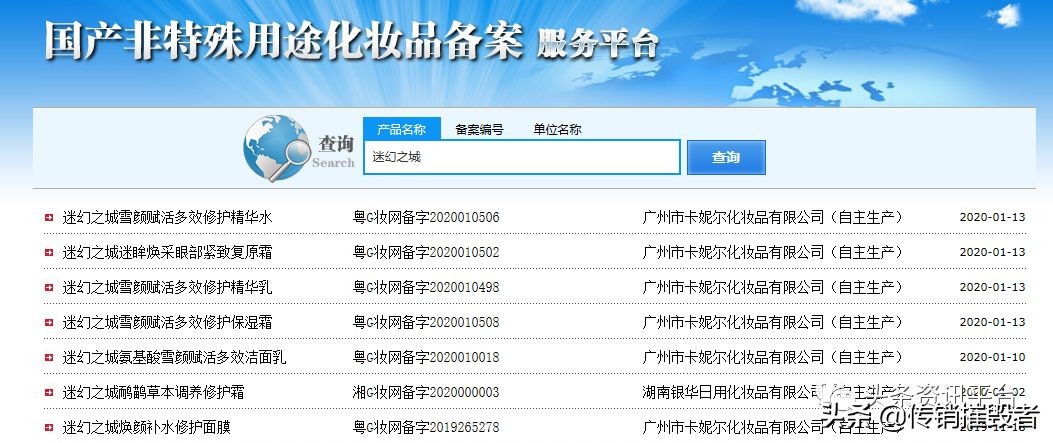Open product 迷幻之城雪颜赋活多效修护精华水
The width and height of the screenshot is (1053, 443).
167,217
